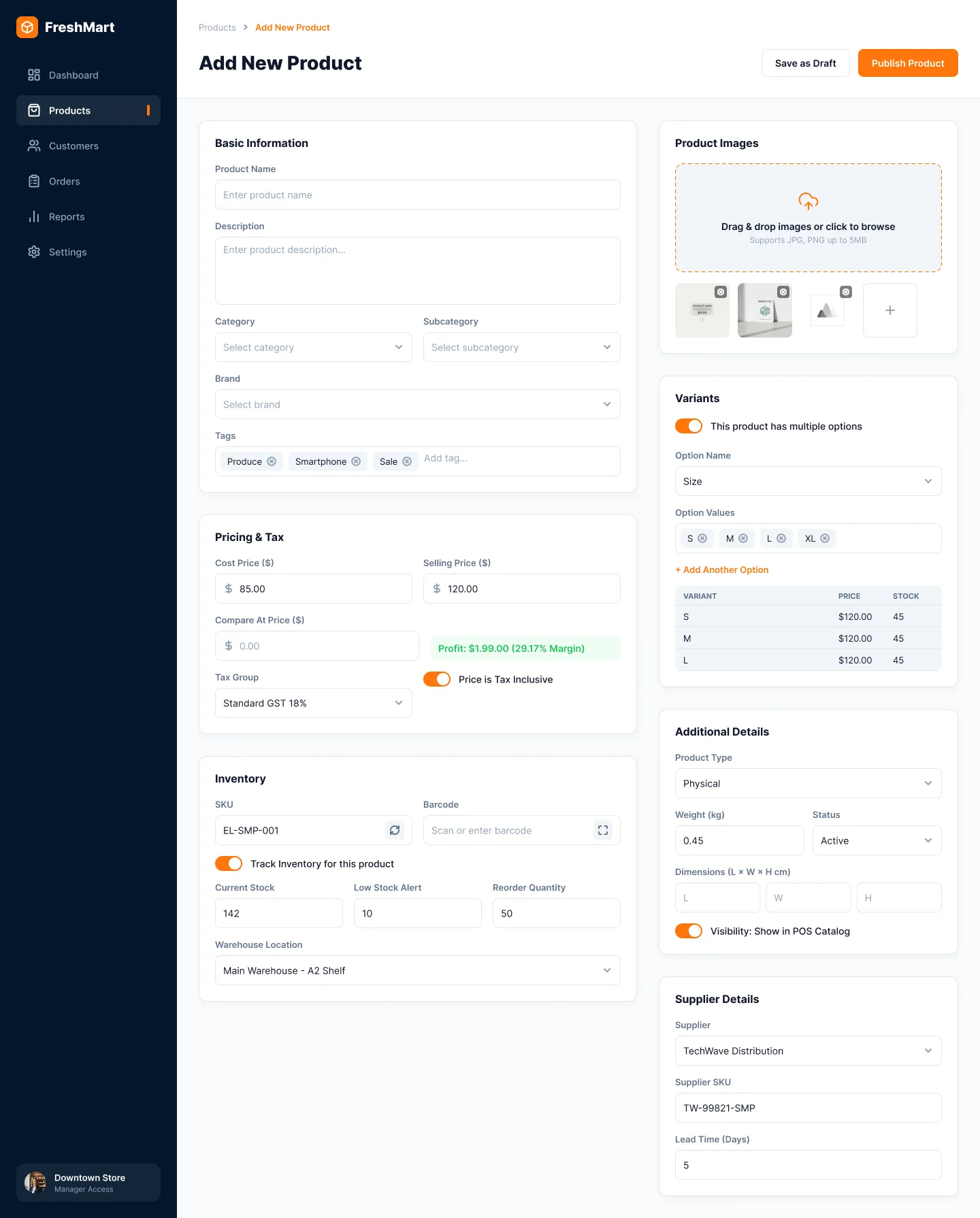Viewport: 980px width, 1218px height.
Task: Remove the L option value
Action: [781, 538]
